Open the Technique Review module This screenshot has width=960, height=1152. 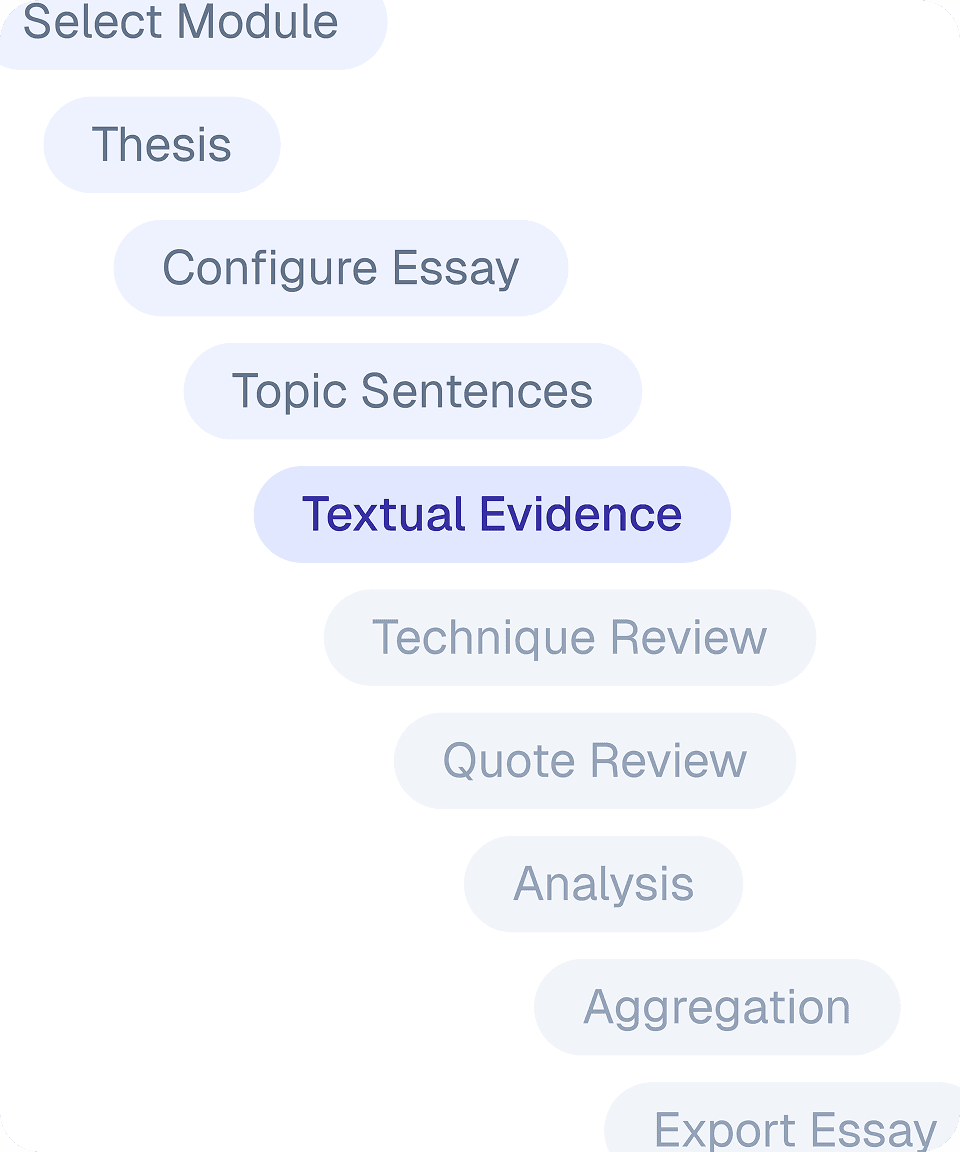pyautogui.click(x=569, y=637)
